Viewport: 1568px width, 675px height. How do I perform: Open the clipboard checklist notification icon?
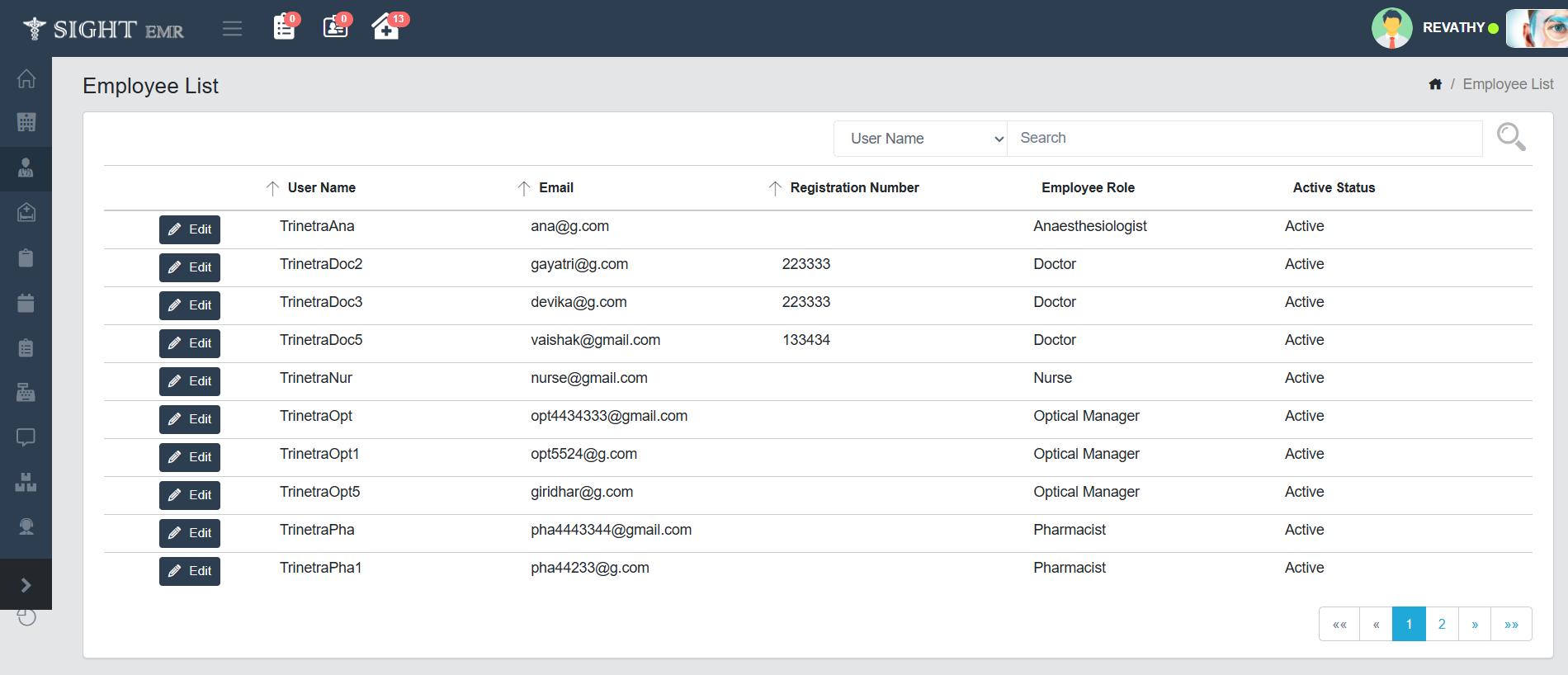click(x=284, y=27)
